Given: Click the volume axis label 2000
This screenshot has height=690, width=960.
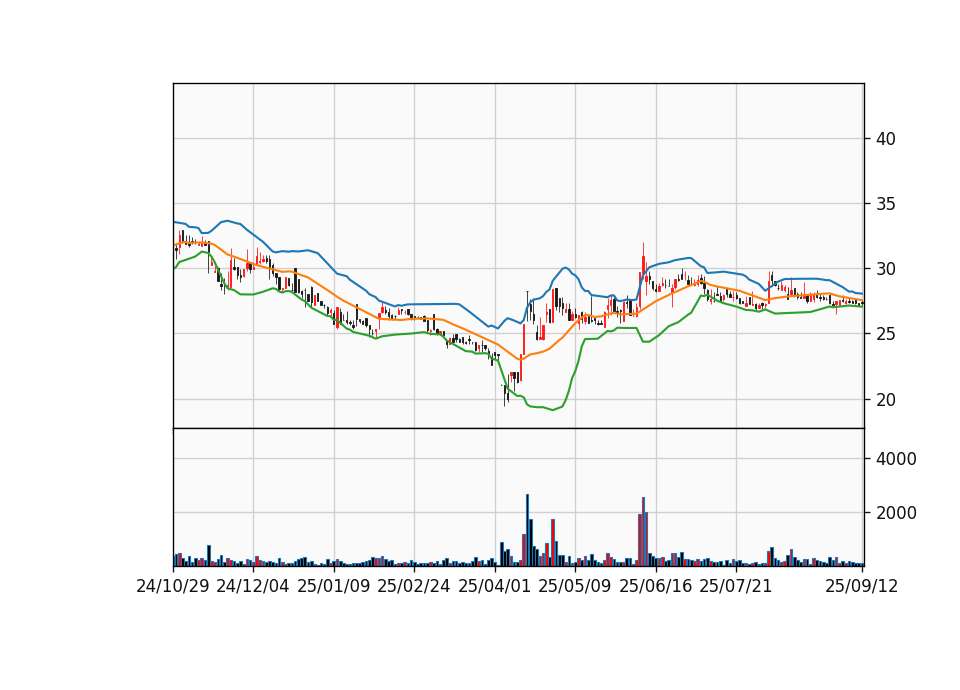Looking at the screenshot, I should pyautogui.click(x=896, y=513).
